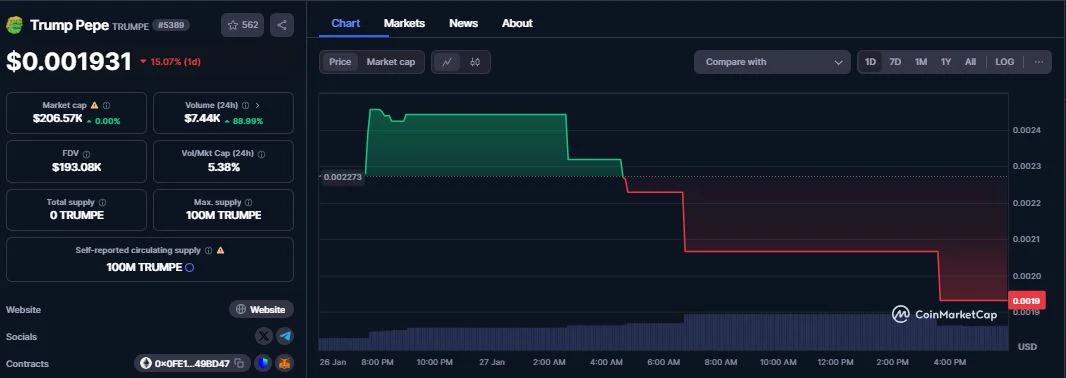Click the $206.57K market cap value
This screenshot has height=378, width=1066.
[58, 119]
